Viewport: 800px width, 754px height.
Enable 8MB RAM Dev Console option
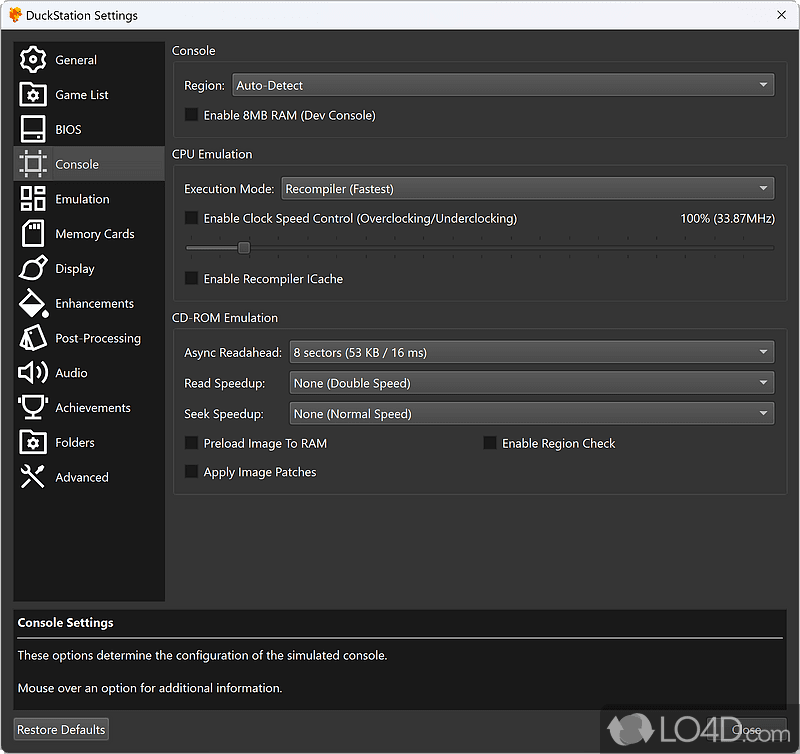(191, 114)
